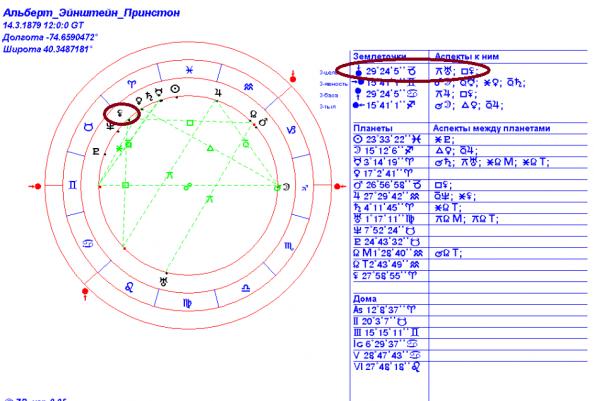This screenshot has height=401, width=594.
Task: Click the Jupiter glyph in the chart wheel
Action: tap(218, 93)
